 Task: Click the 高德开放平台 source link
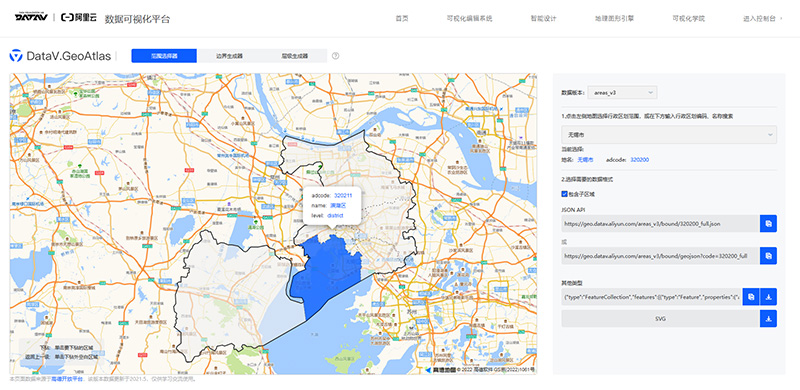pos(67,379)
